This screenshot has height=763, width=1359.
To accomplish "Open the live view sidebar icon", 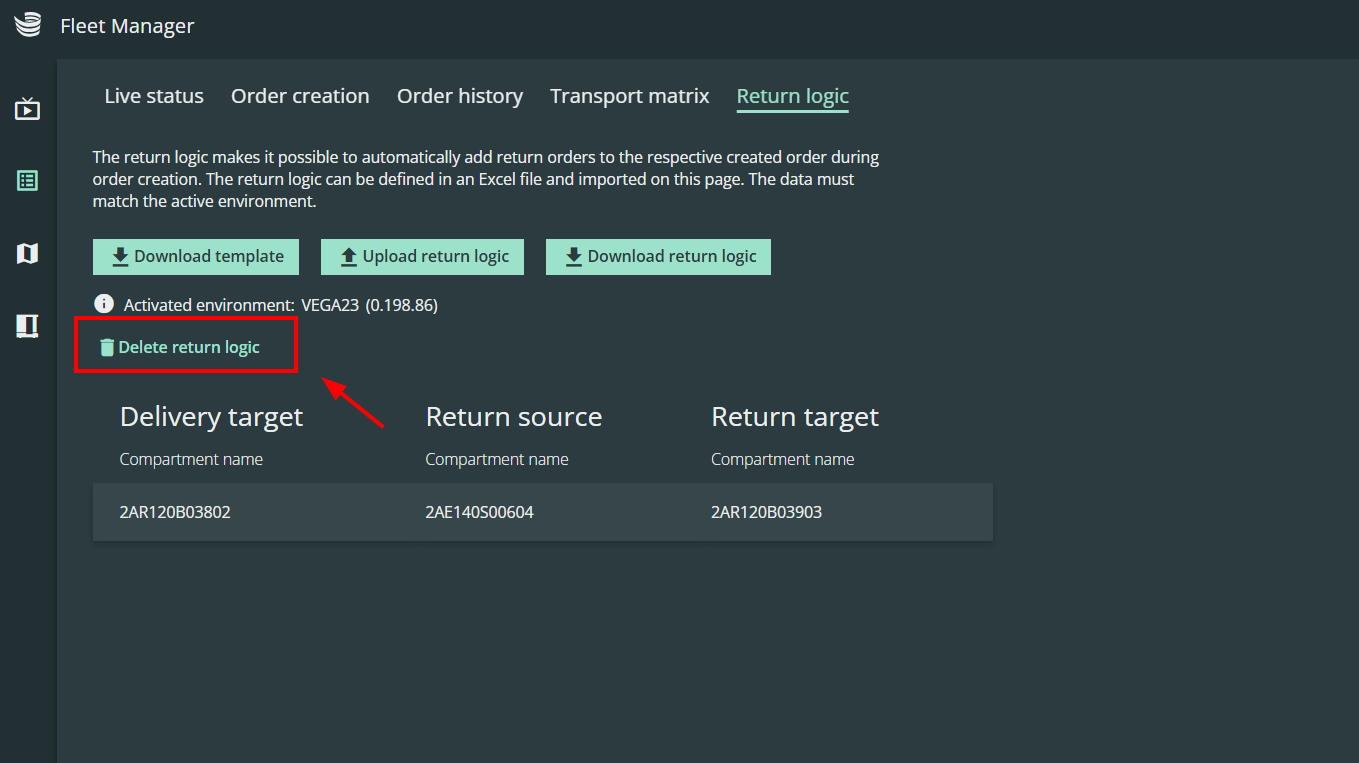I will 27,108.
